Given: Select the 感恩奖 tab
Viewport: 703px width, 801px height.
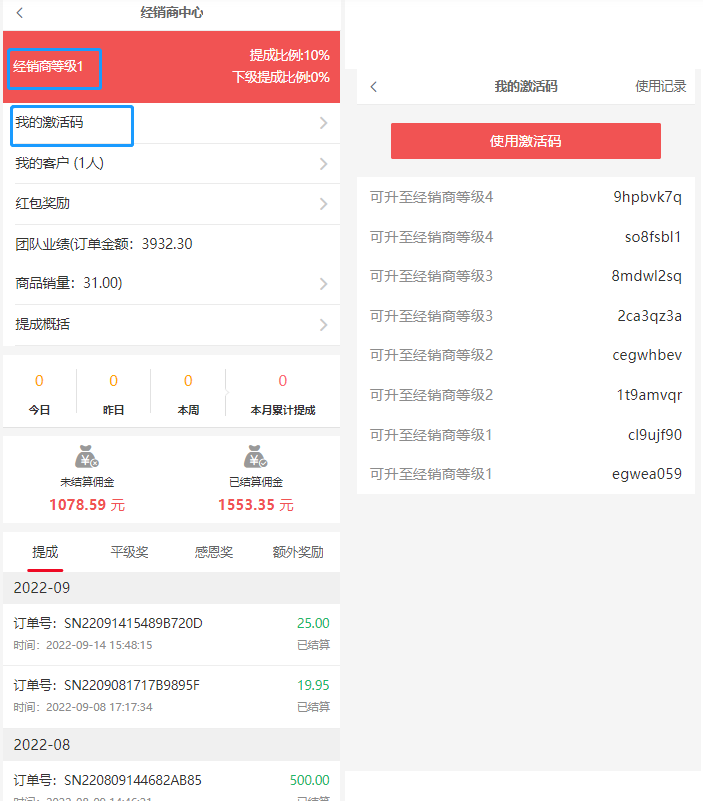Looking at the screenshot, I should (213, 552).
